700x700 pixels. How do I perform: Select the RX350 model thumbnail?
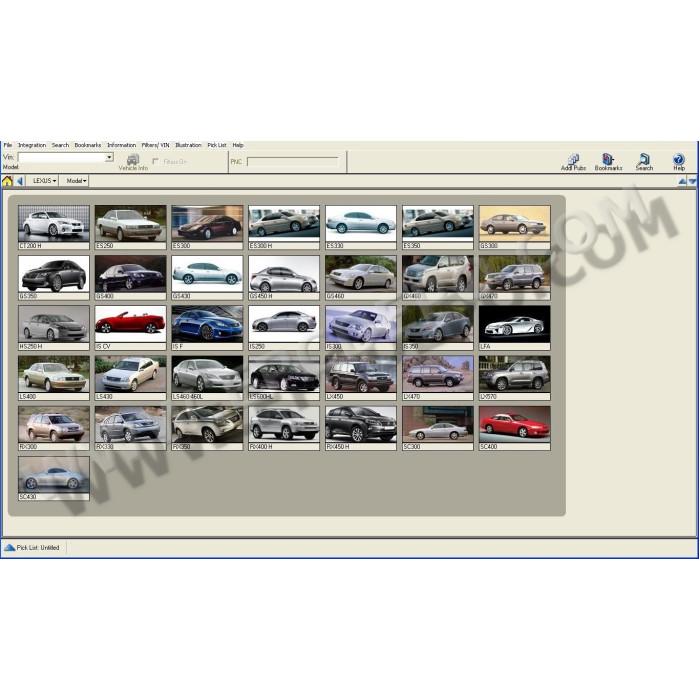tap(207, 428)
